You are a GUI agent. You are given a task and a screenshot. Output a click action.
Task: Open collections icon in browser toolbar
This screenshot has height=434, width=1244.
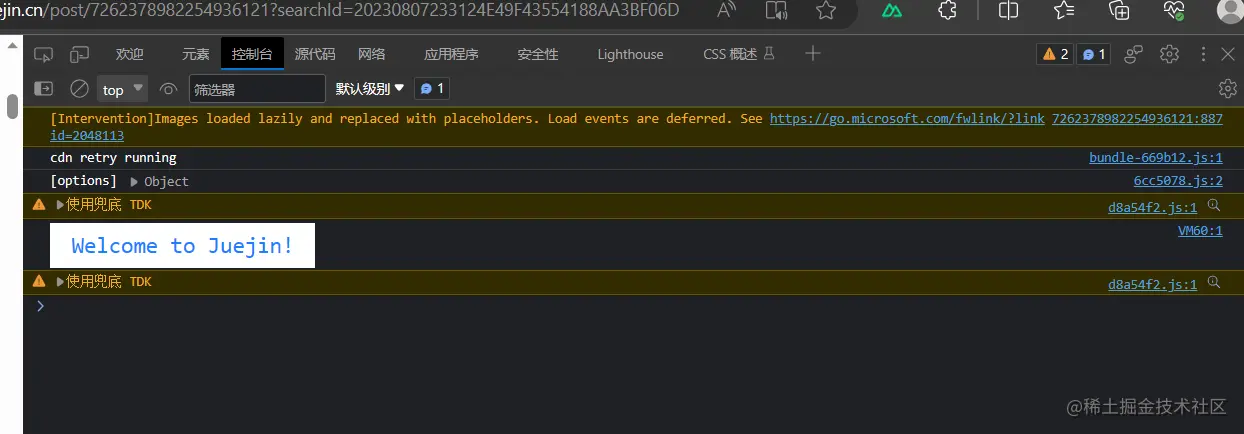pos(1120,10)
